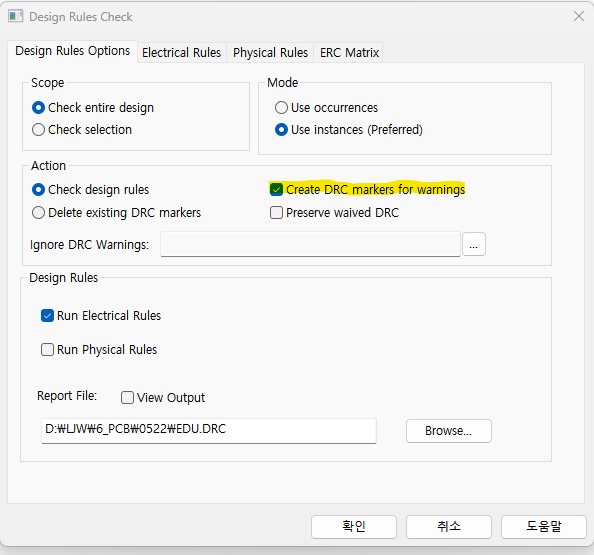594x555 pixels.
Task: Click the Design Rules Check title icon
Action: (16, 16)
